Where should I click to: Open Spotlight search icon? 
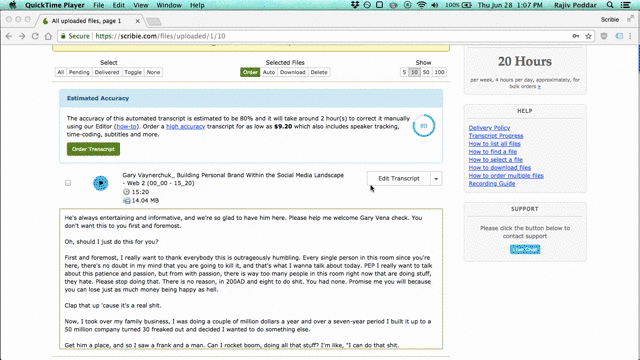coord(610,5)
